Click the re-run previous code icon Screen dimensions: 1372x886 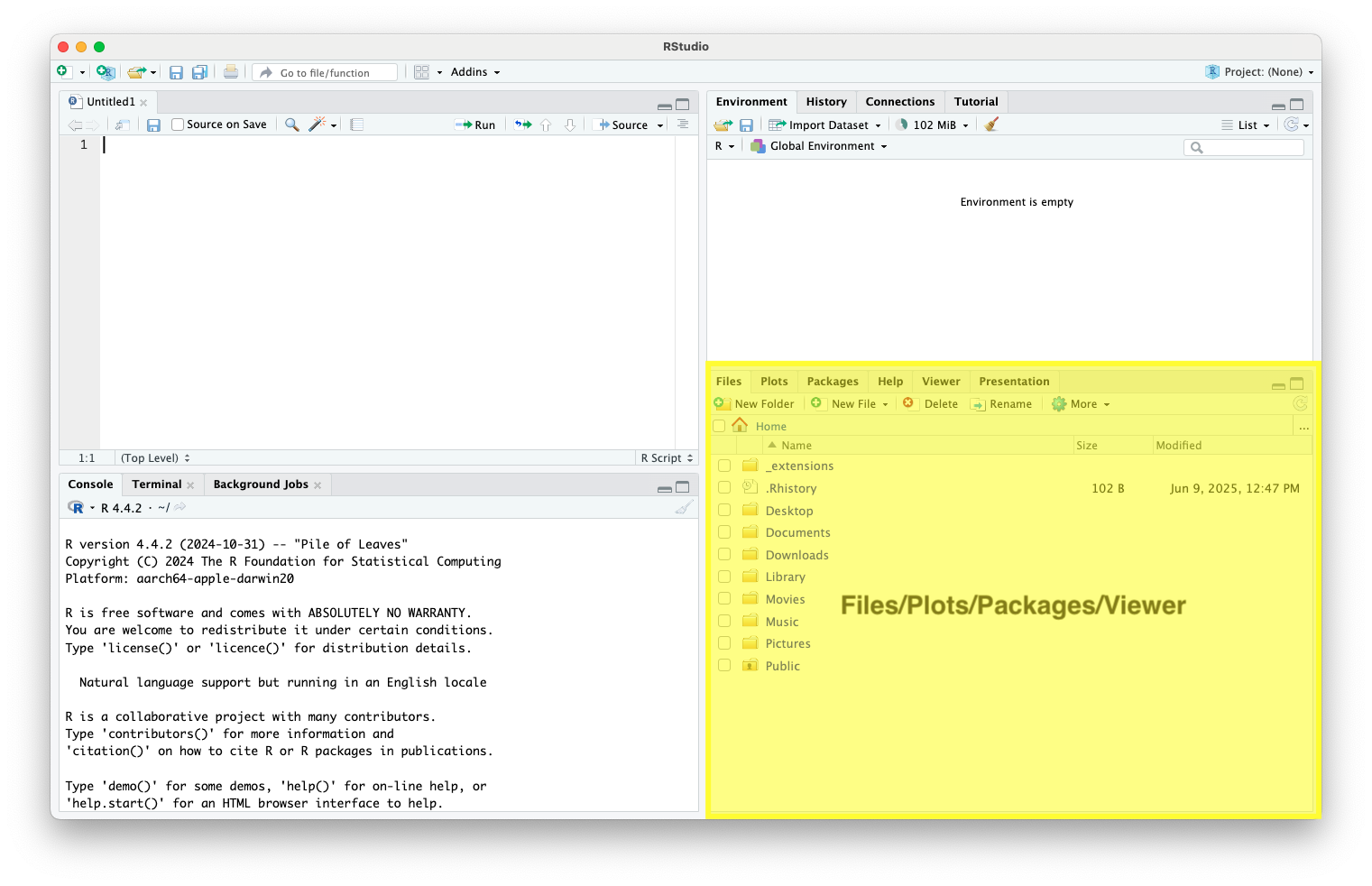click(523, 125)
